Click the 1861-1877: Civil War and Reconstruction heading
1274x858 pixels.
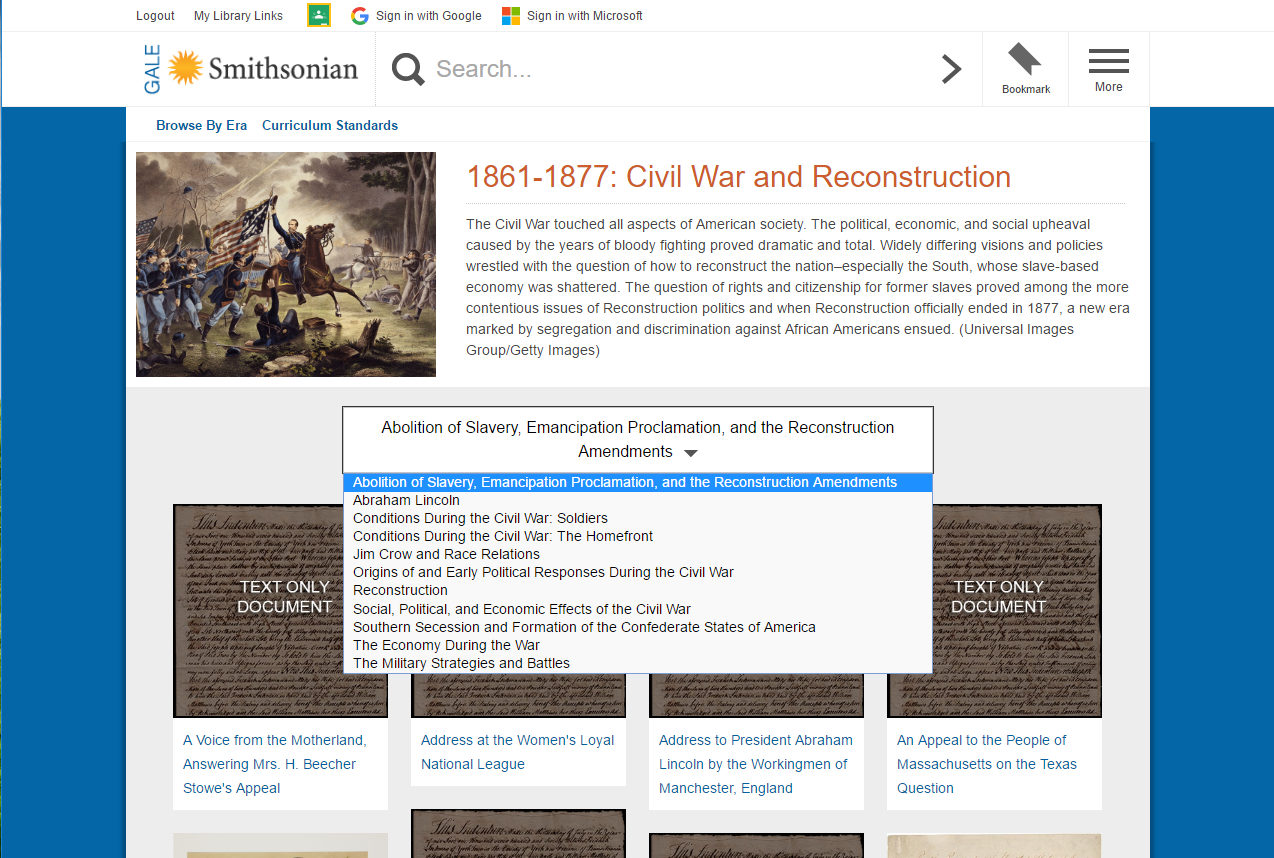[739, 177]
